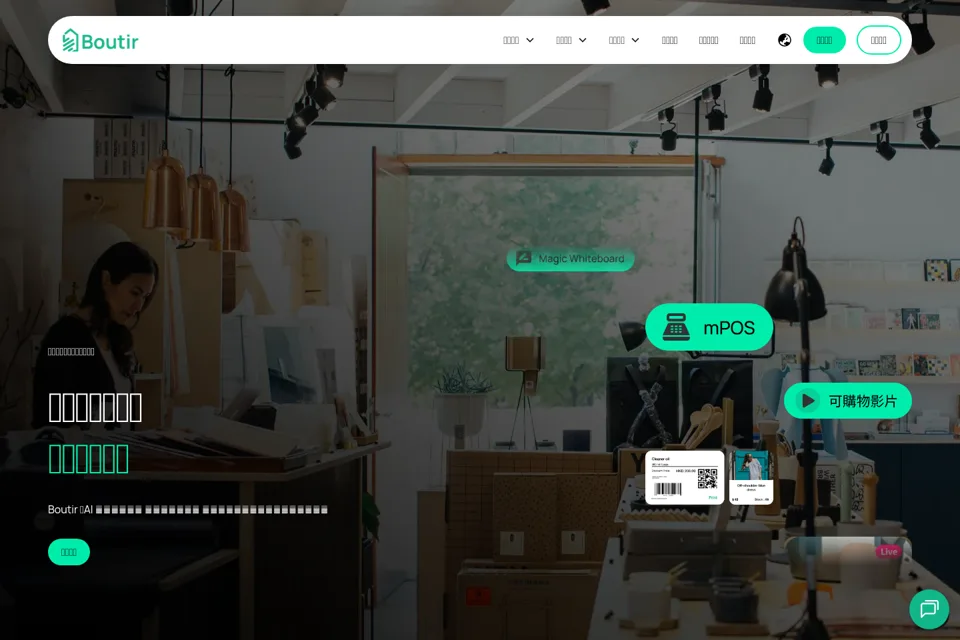Select the Magic Whiteboard feature pill
Viewport: 960px width, 640px height.
tap(571, 259)
